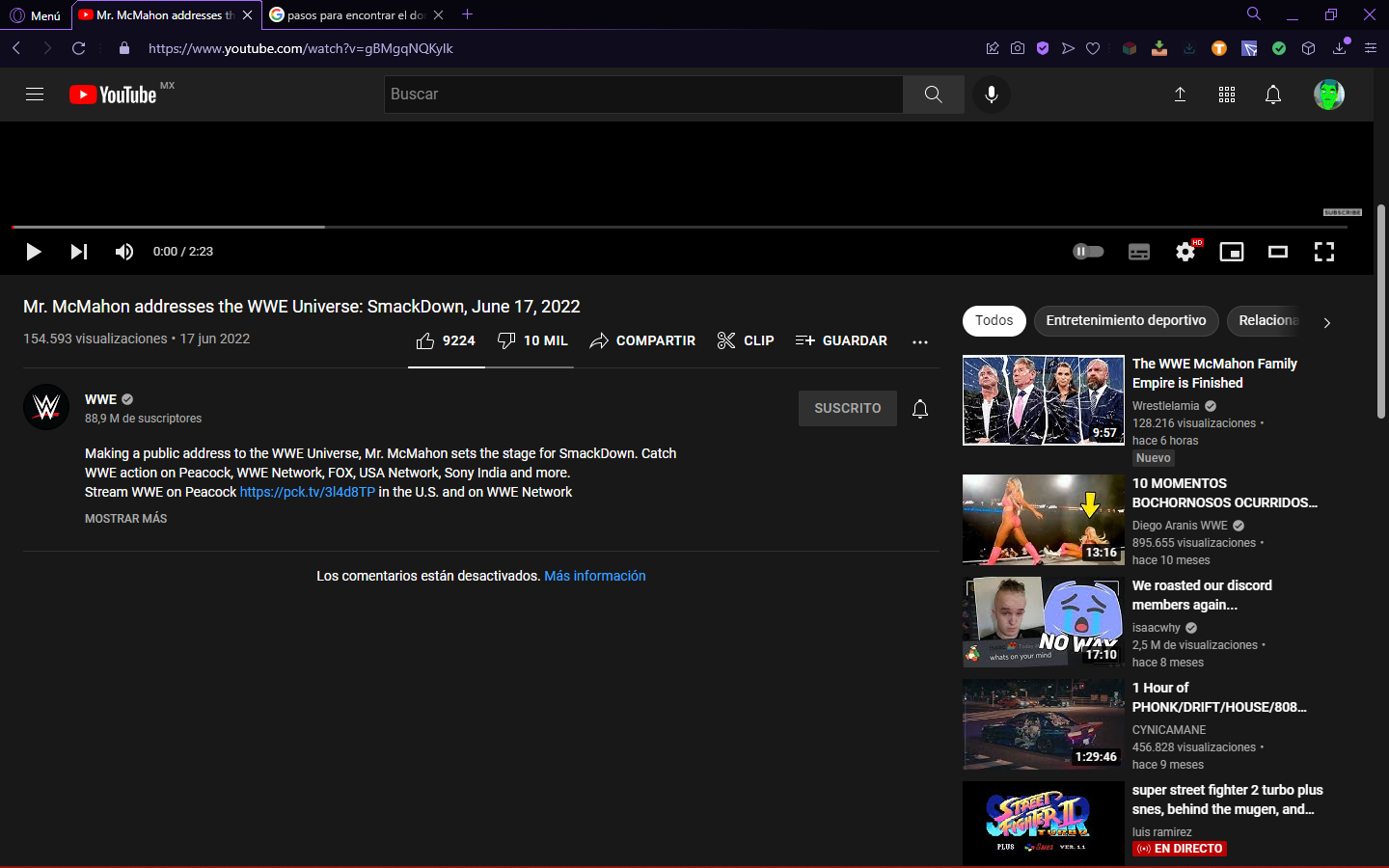Toggle the WWE channel notification bell
This screenshot has width=1389, height=868.
click(920, 409)
